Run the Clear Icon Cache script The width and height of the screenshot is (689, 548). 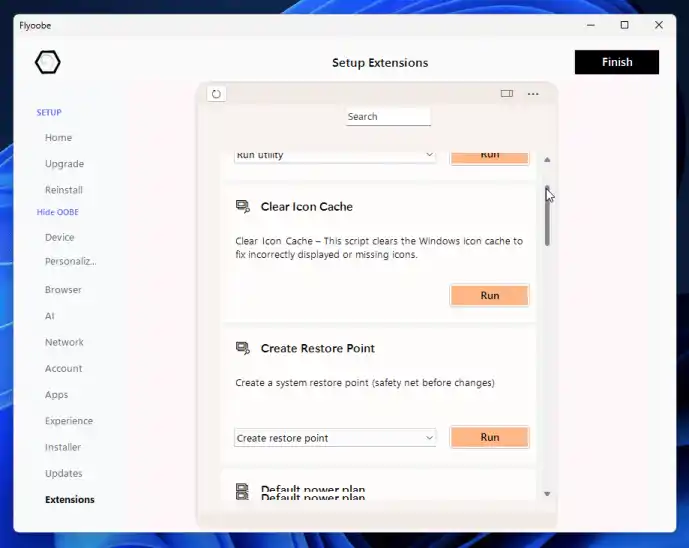pos(489,296)
